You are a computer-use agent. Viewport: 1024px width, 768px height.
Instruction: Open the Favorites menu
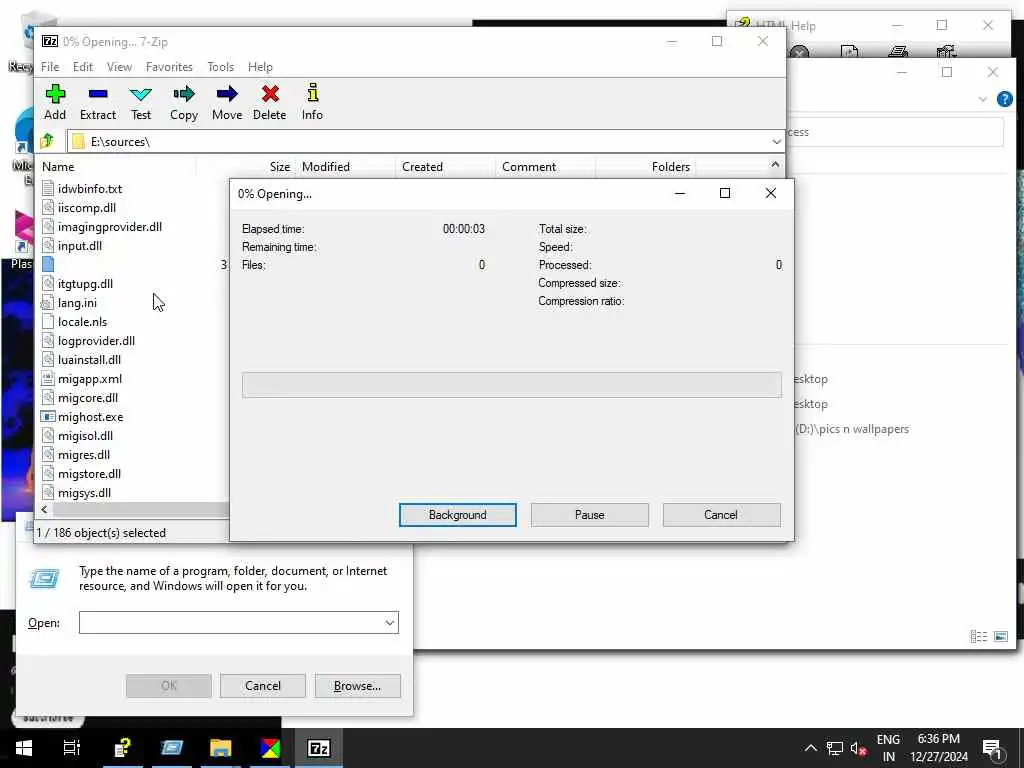pos(169,67)
